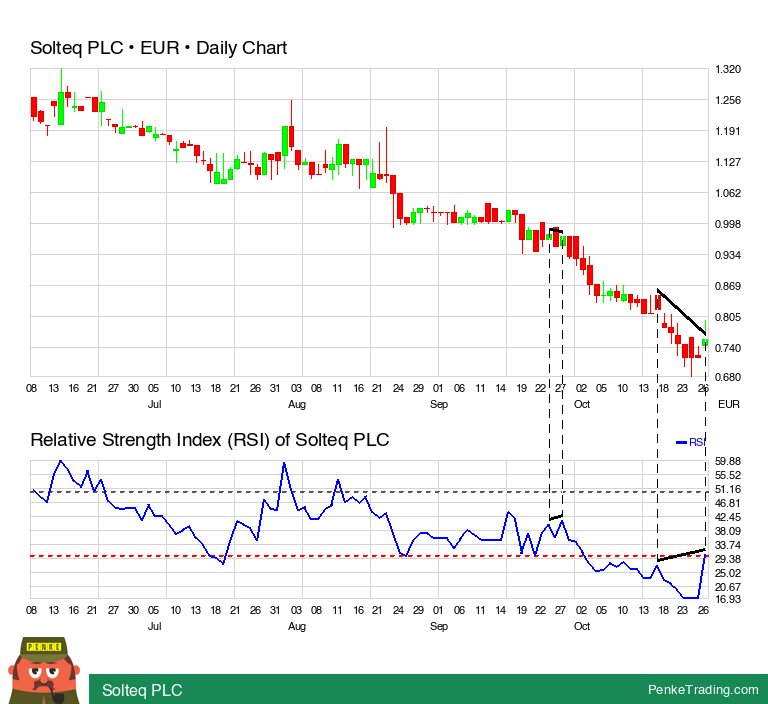The image size is (768, 704).
Task: Click the 33.74 RSI axis value
Action: click(x=728, y=545)
